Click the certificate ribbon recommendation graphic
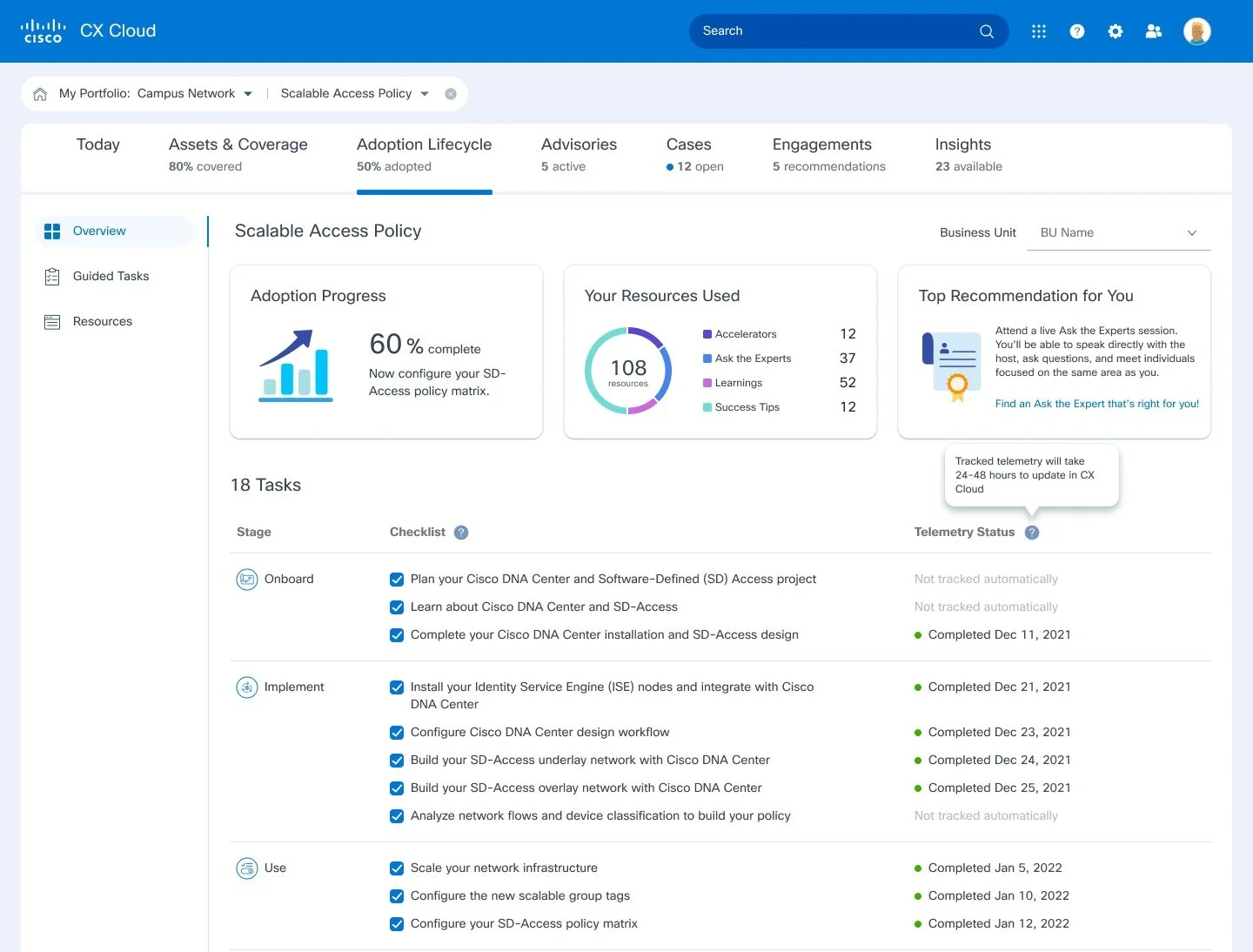 coord(951,366)
